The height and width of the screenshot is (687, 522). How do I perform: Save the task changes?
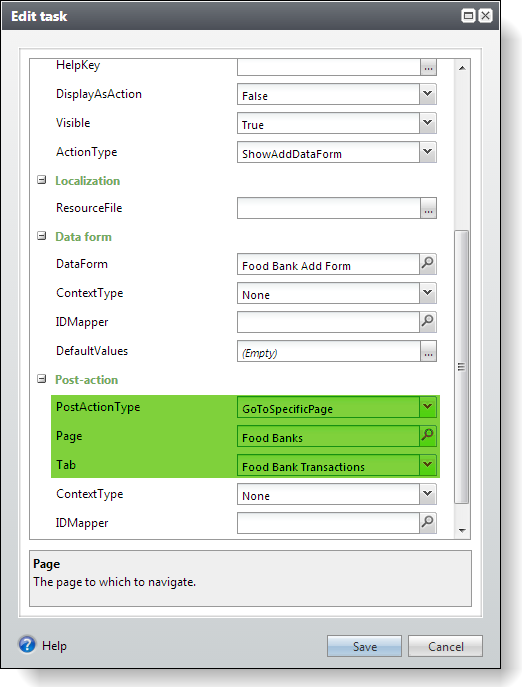click(x=364, y=646)
